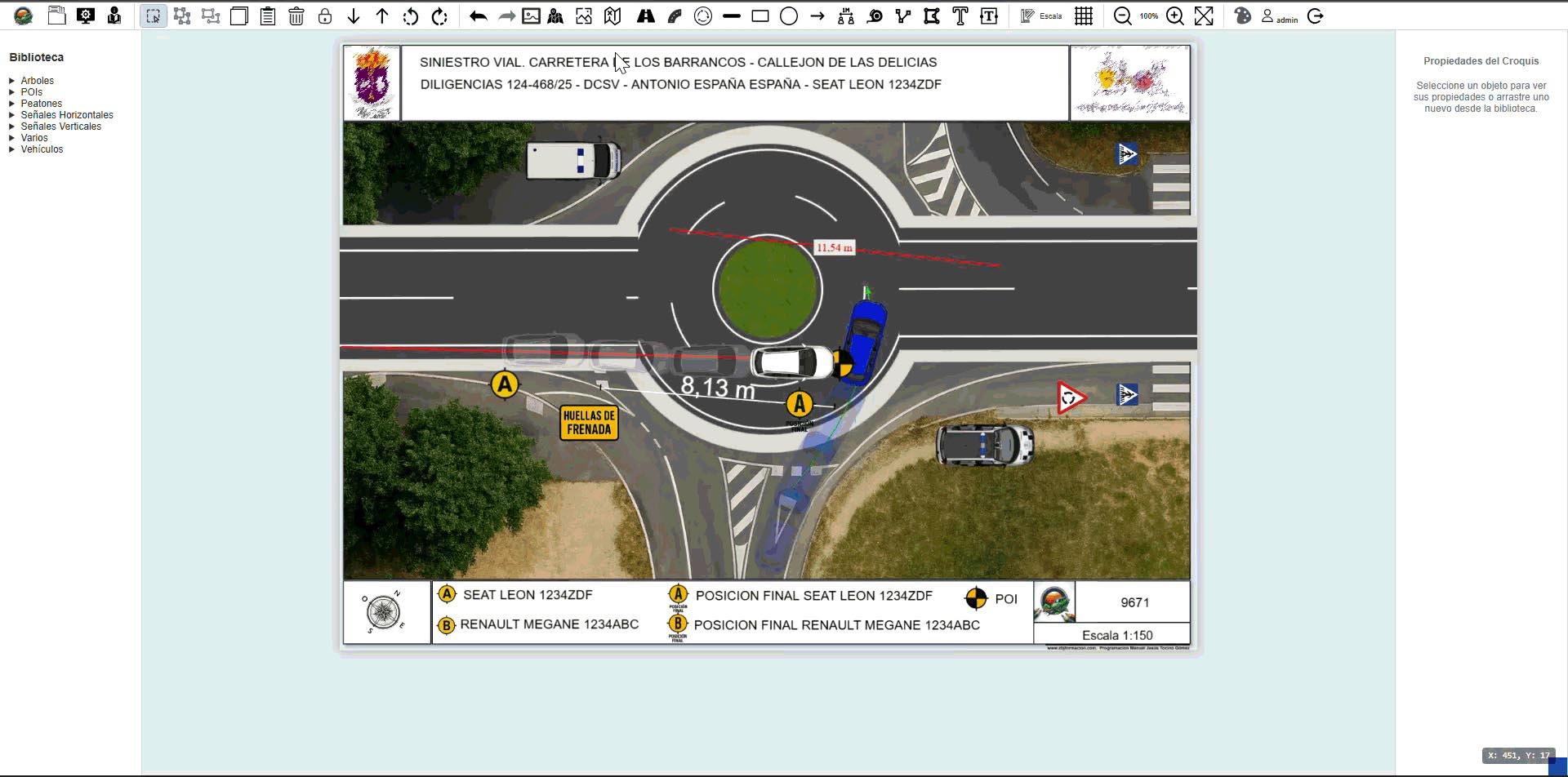Open the color palette theme icon
This screenshot has height=777, width=1568.
point(1242,16)
